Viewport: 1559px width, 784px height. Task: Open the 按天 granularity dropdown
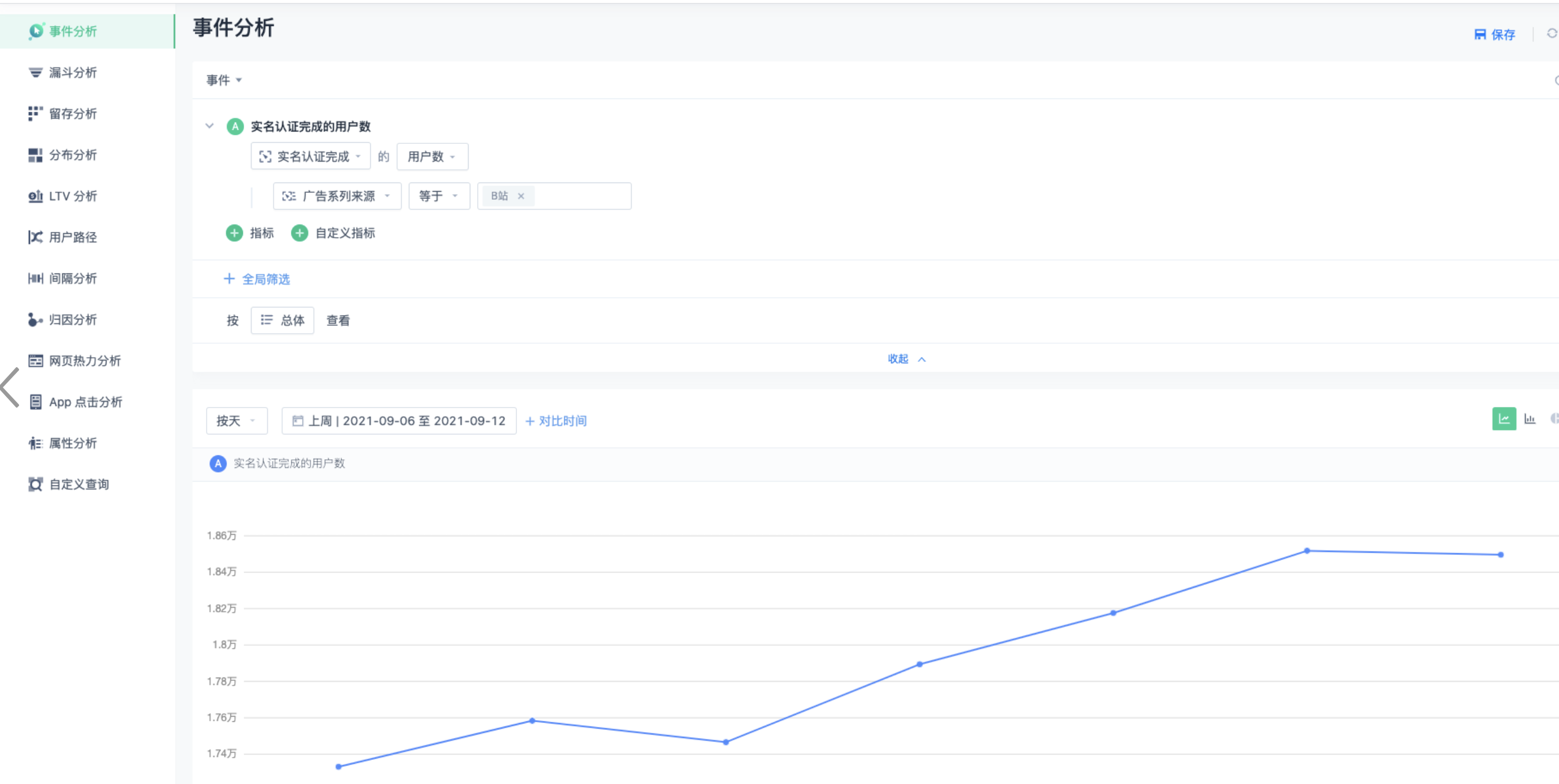[236, 420]
